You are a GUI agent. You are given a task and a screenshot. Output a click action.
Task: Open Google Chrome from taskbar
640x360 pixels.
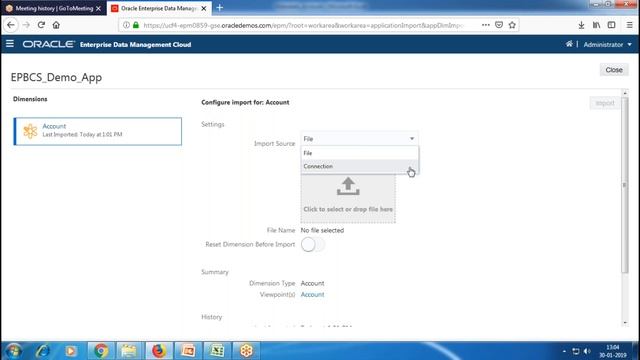(x=100, y=351)
